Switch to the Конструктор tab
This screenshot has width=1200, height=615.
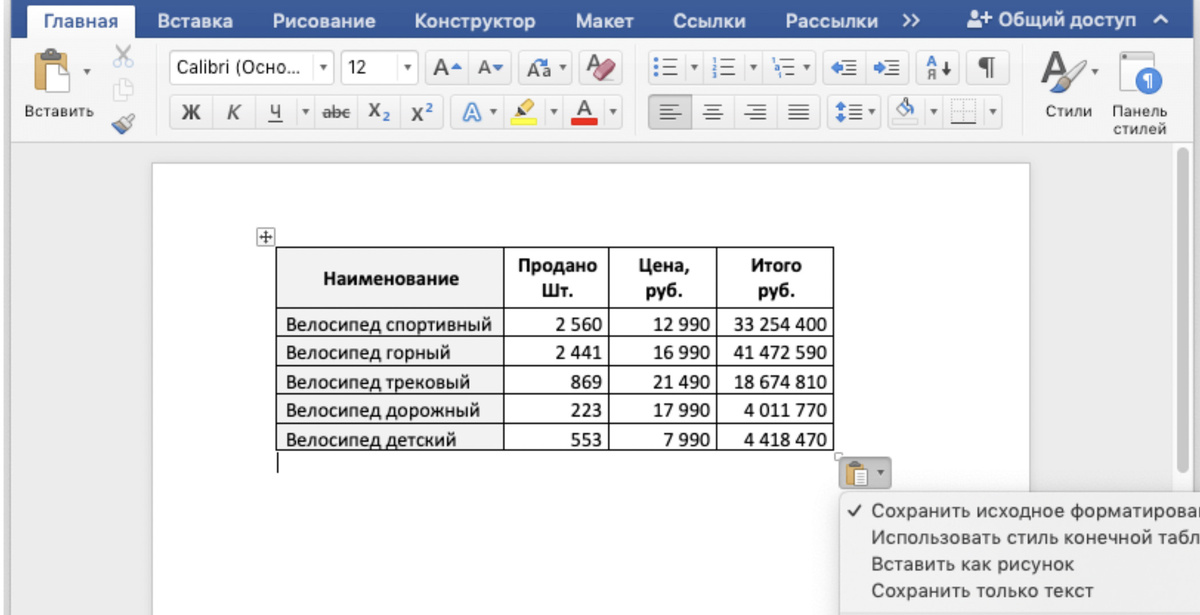tap(474, 21)
